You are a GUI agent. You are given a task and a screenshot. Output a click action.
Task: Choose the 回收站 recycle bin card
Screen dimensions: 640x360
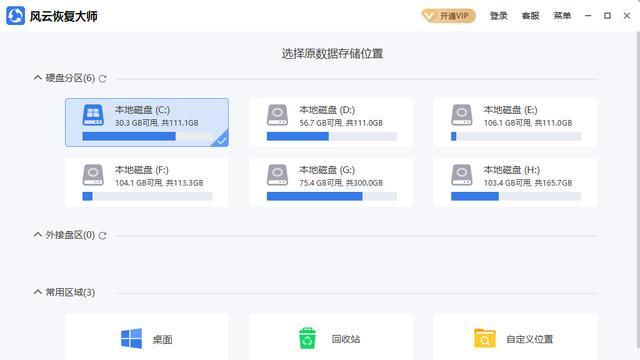[331, 337]
